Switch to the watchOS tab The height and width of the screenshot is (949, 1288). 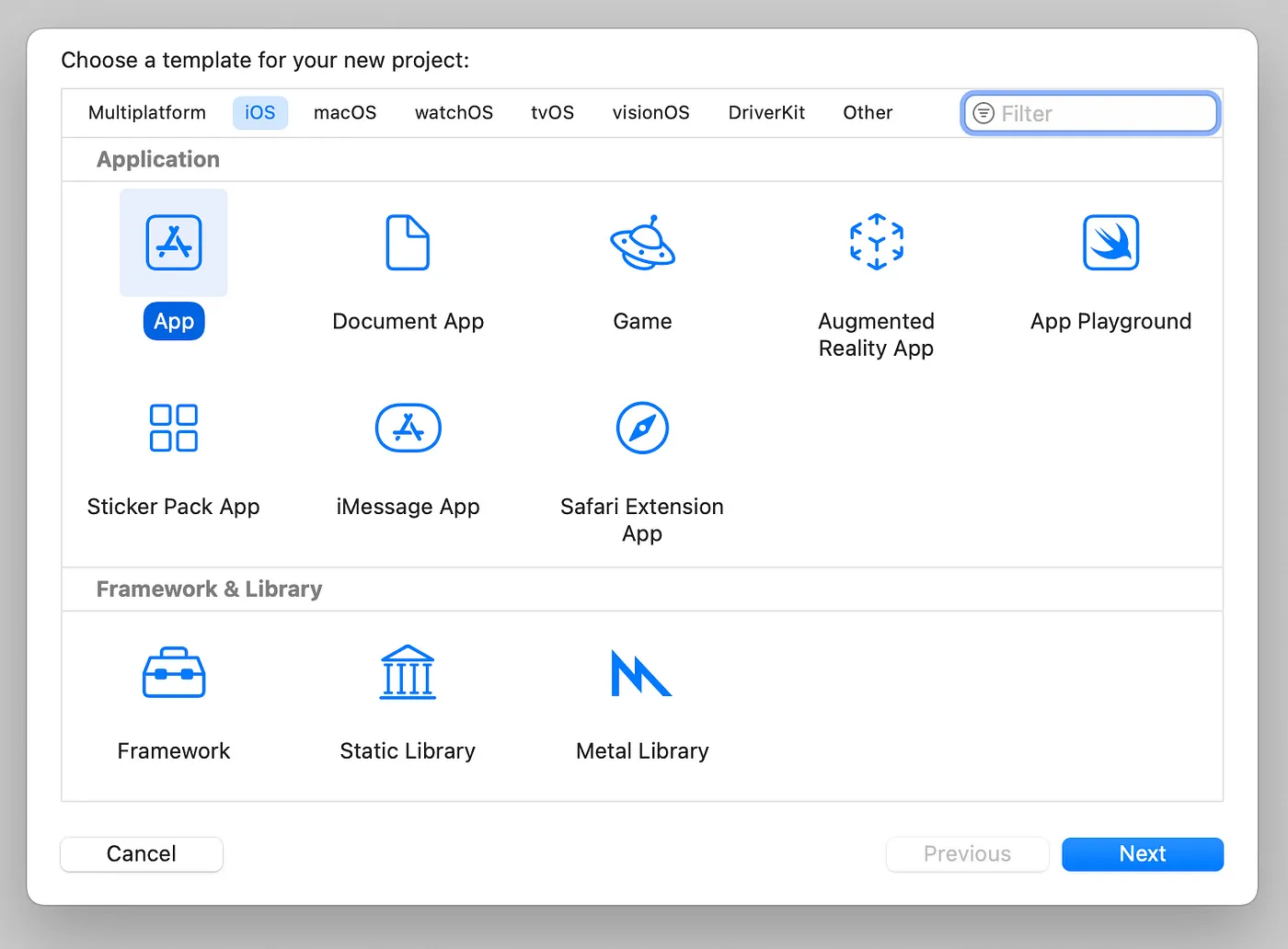pyautogui.click(x=454, y=113)
